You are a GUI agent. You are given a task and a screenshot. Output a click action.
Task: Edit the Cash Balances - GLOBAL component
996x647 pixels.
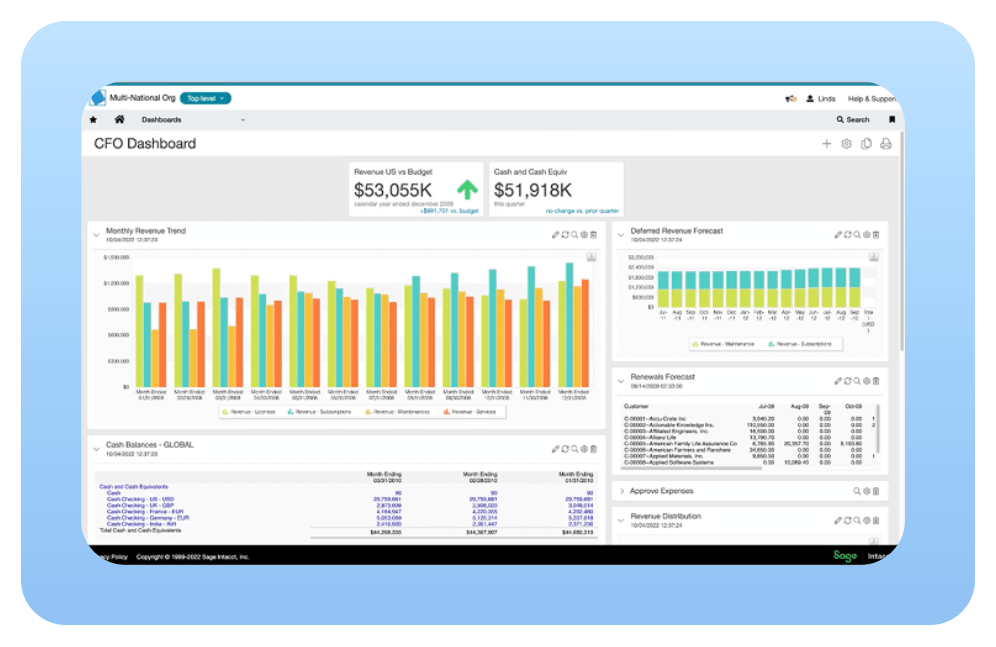[555, 449]
